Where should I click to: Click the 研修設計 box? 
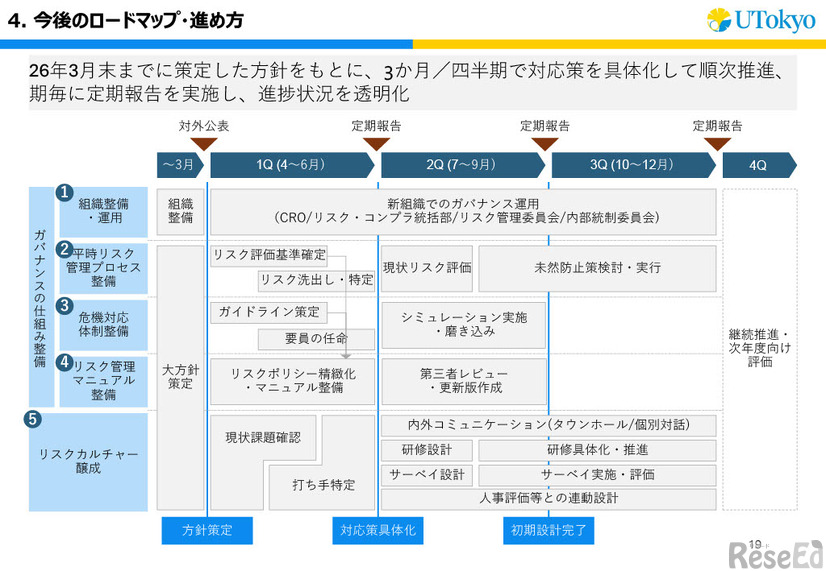(427, 450)
